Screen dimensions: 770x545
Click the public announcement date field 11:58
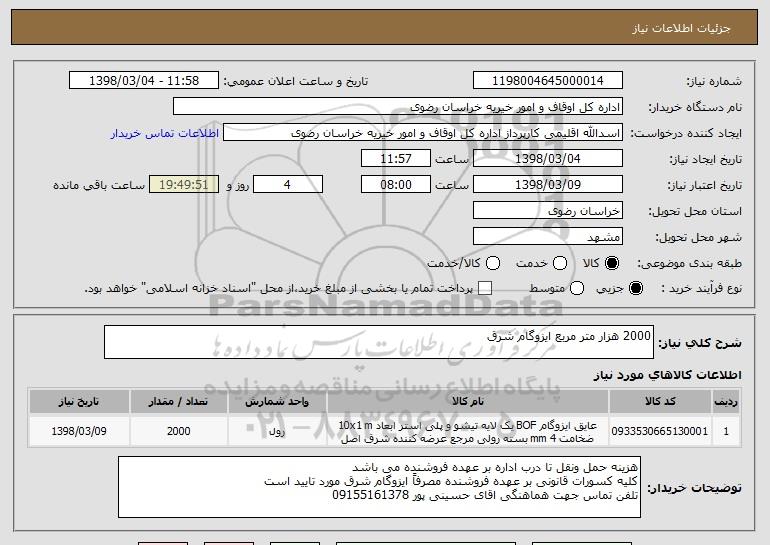click(144, 81)
